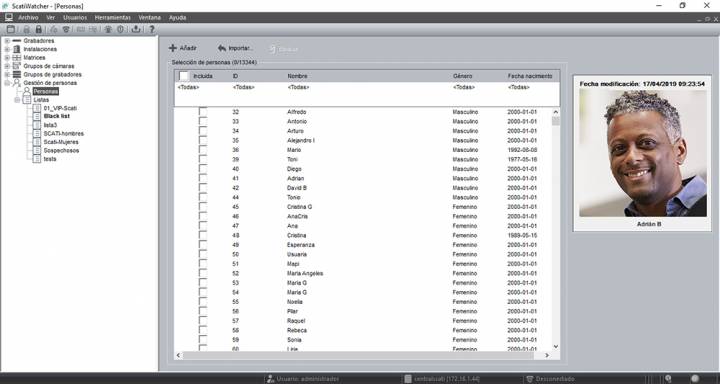The image size is (720, 384).
Task: Open the Nombre <Todas> filter
Action: click(298, 87)
